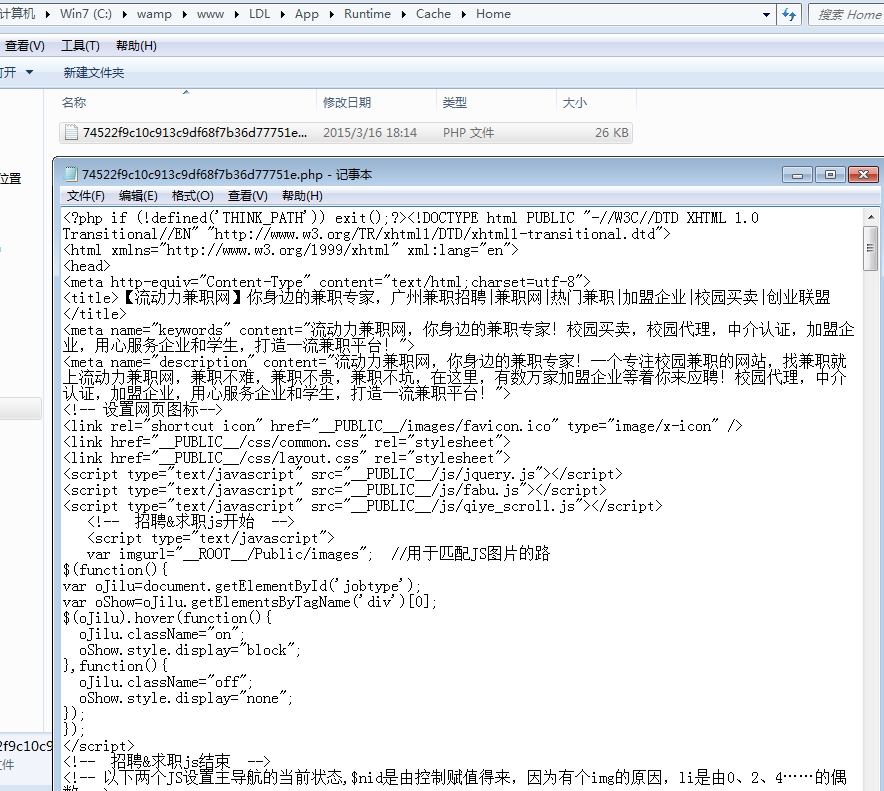Click the scrollbar up arrow in Notepad
Image resolution: width=884 pixels, height=791 pixels.
[x=870, y=217]
